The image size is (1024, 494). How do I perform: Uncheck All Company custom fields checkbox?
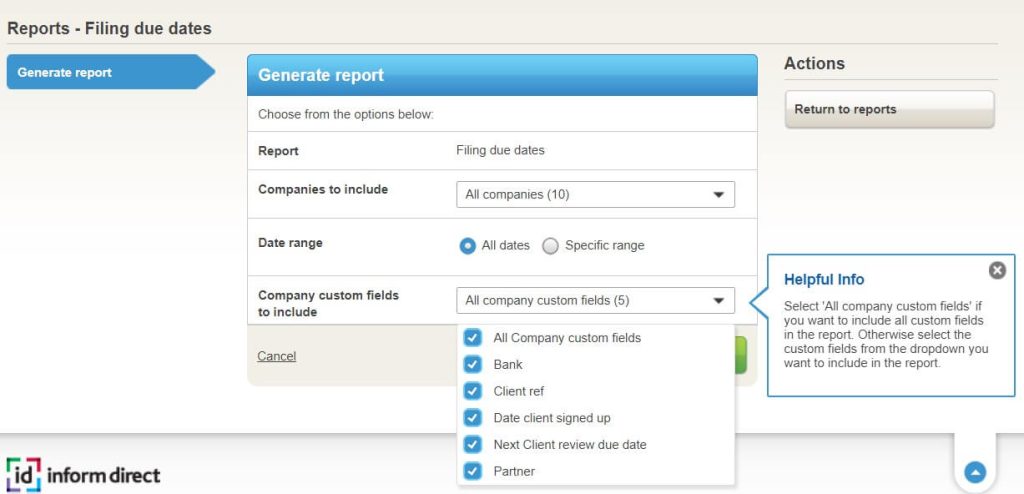click(x=472, y=338)
